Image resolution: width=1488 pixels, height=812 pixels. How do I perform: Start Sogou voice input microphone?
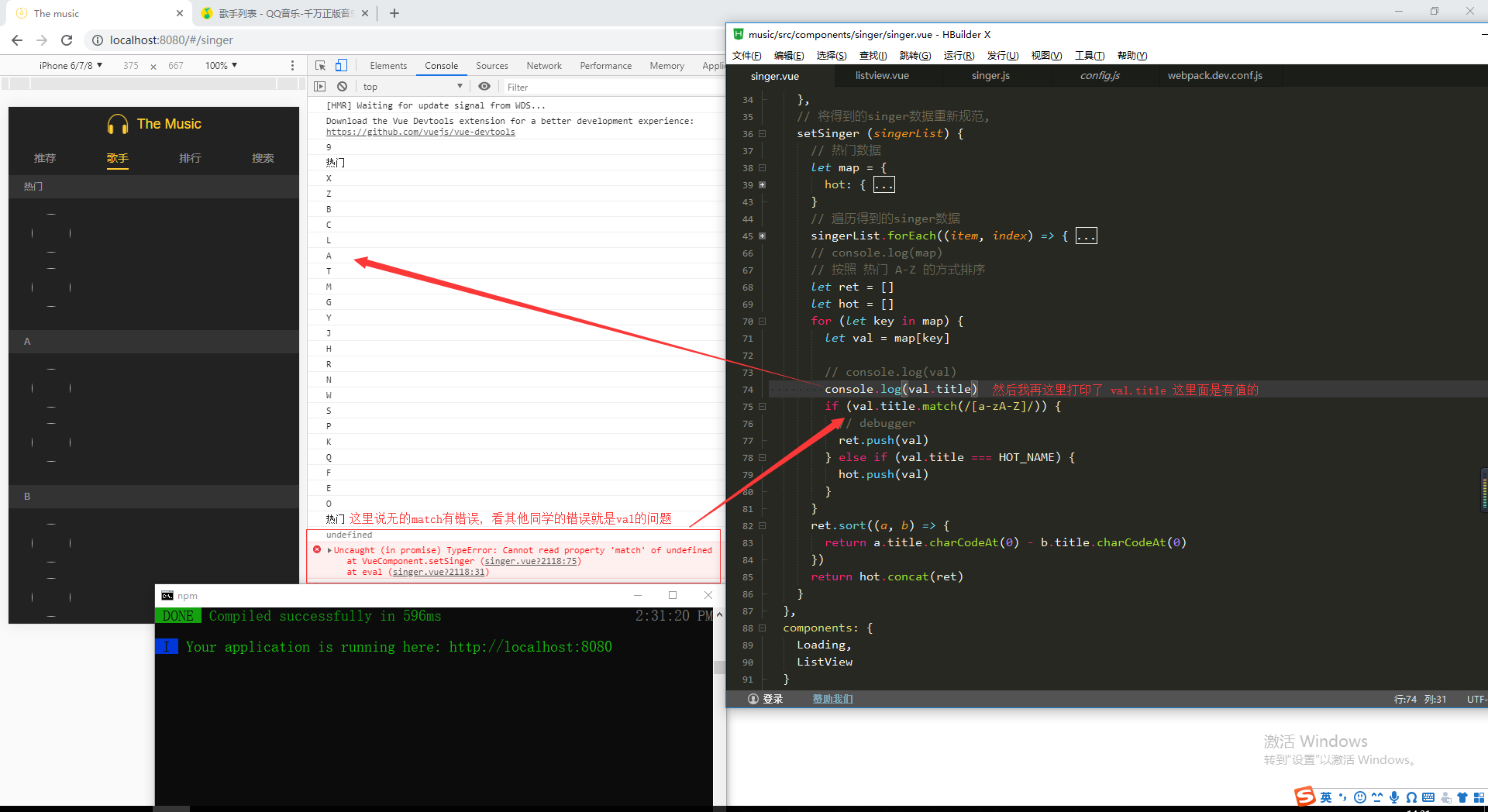point(1394,797)
